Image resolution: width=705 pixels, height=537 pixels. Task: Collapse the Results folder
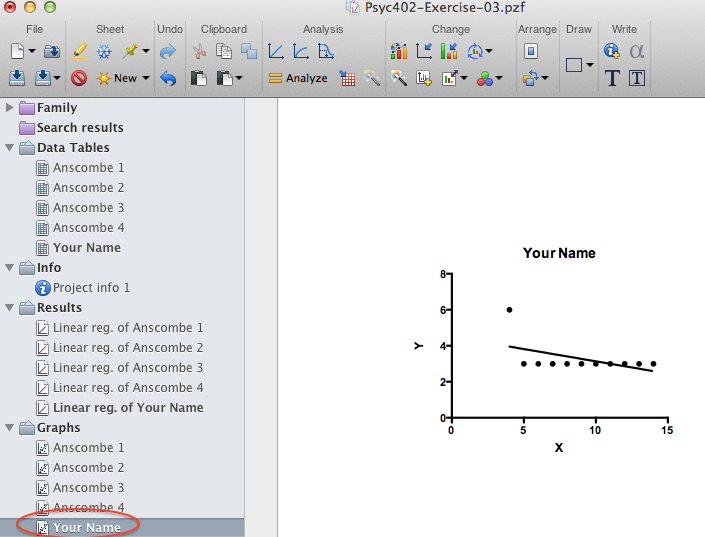(10, 308)
